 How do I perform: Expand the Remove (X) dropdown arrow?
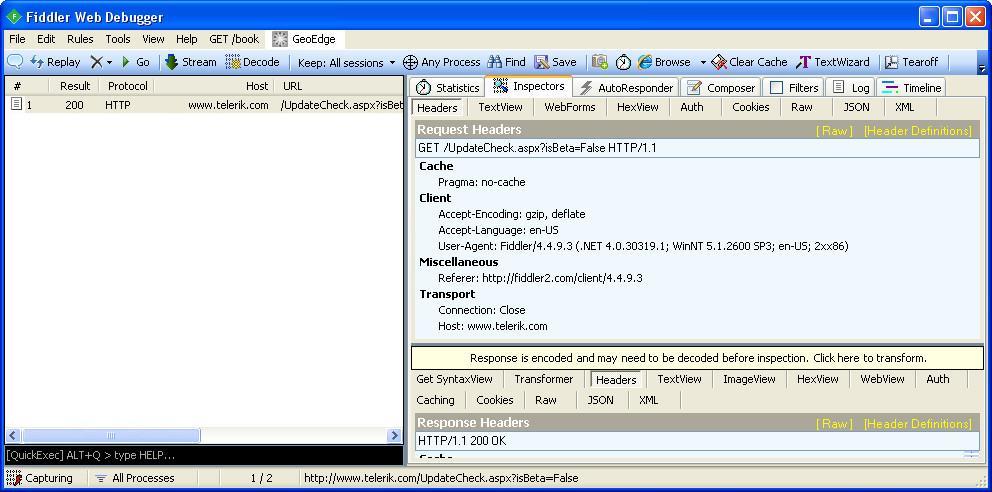[110, 62]
